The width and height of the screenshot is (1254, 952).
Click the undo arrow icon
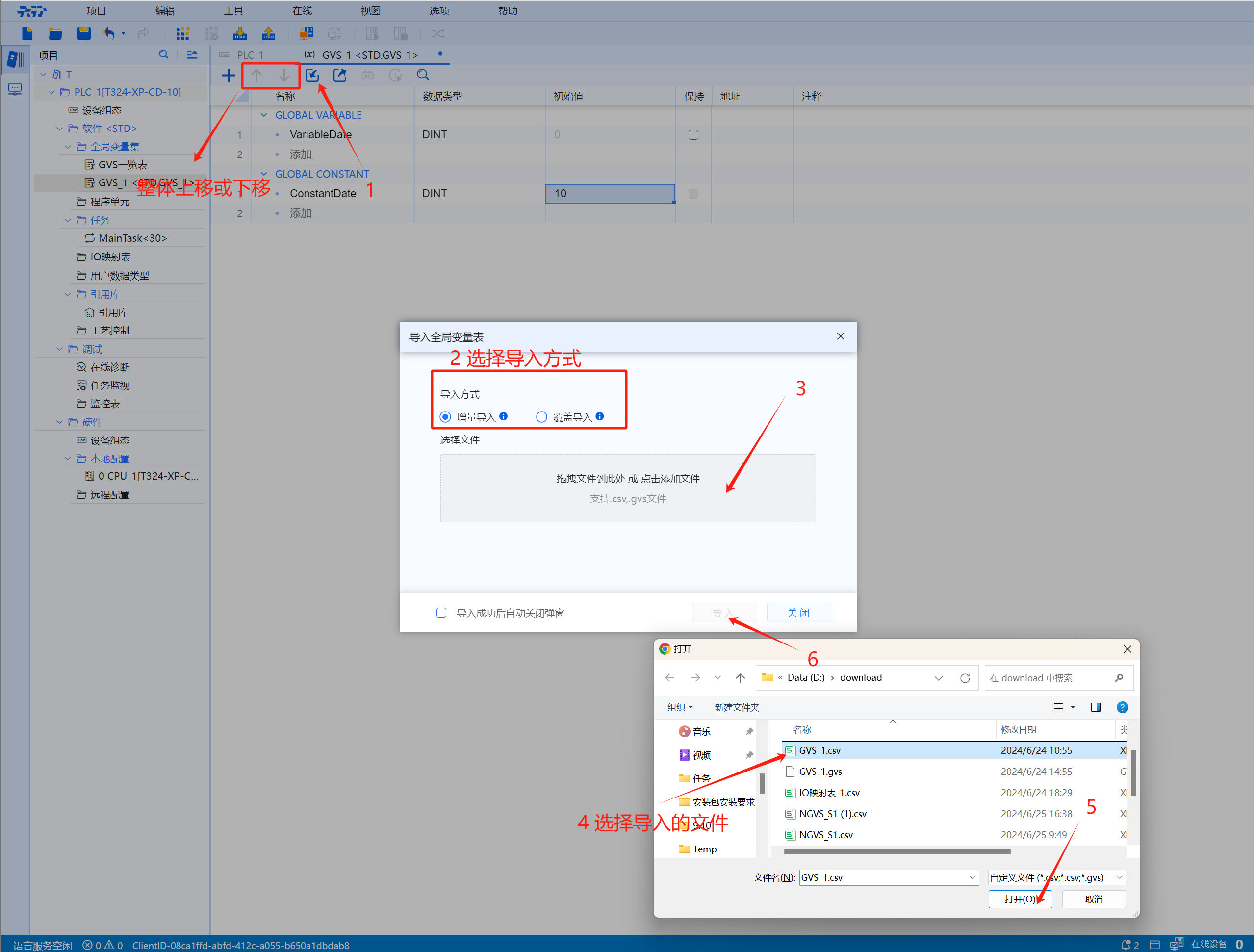(x=109, y=33)
